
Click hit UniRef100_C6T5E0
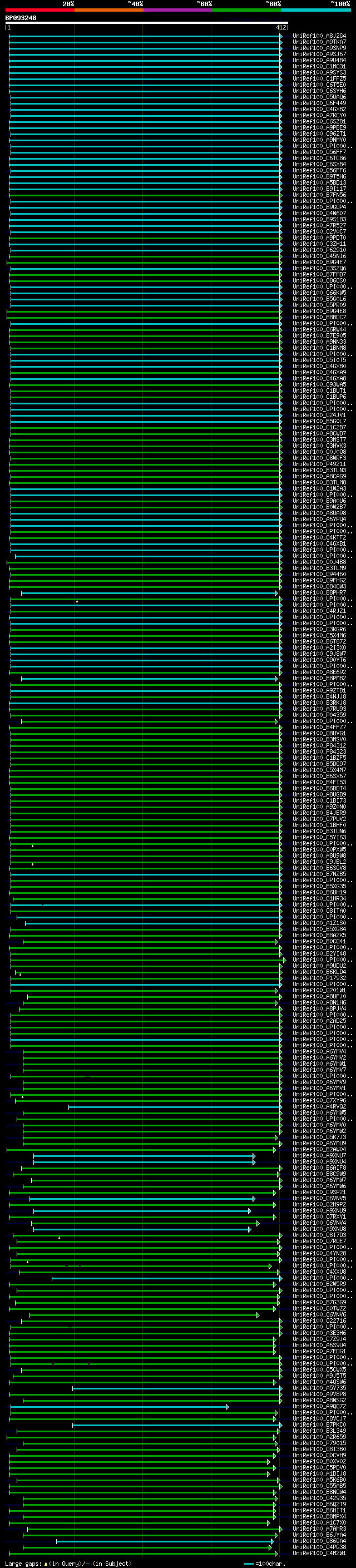[319, 85]
